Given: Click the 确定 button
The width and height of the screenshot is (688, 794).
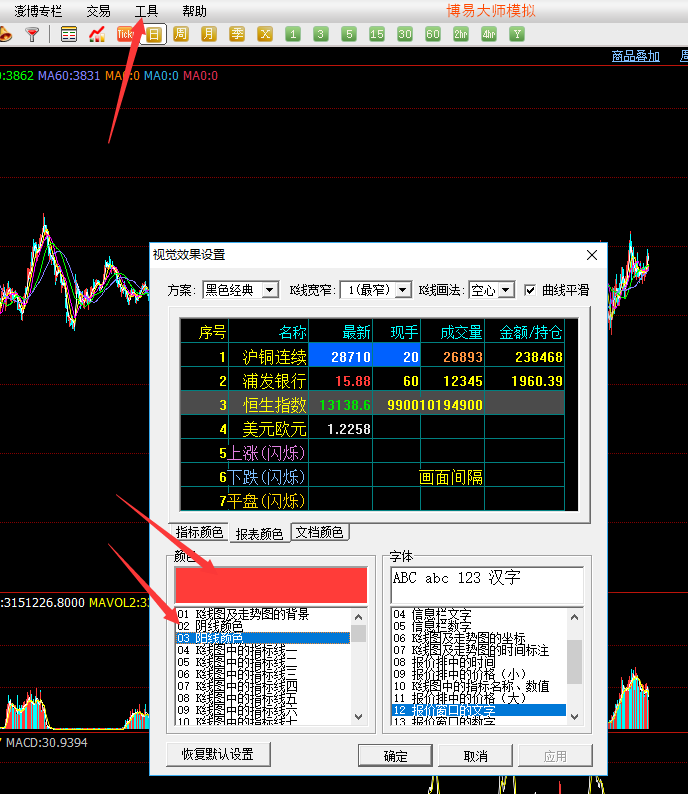Looking at the screenshot, I should coord(395,756).
